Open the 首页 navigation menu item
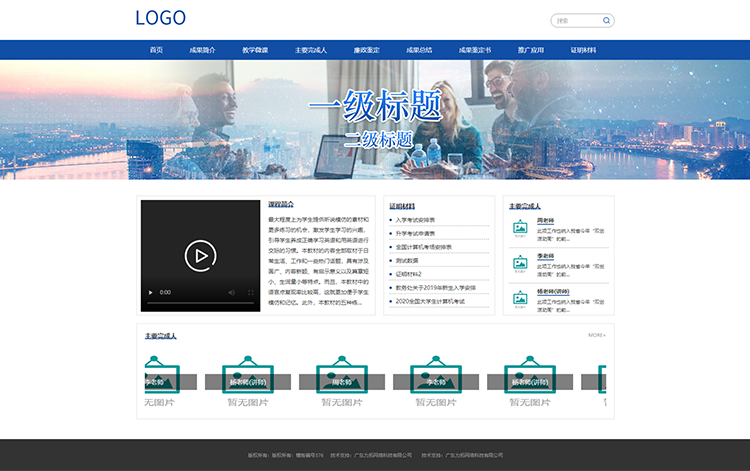 [x=156, y=50]
